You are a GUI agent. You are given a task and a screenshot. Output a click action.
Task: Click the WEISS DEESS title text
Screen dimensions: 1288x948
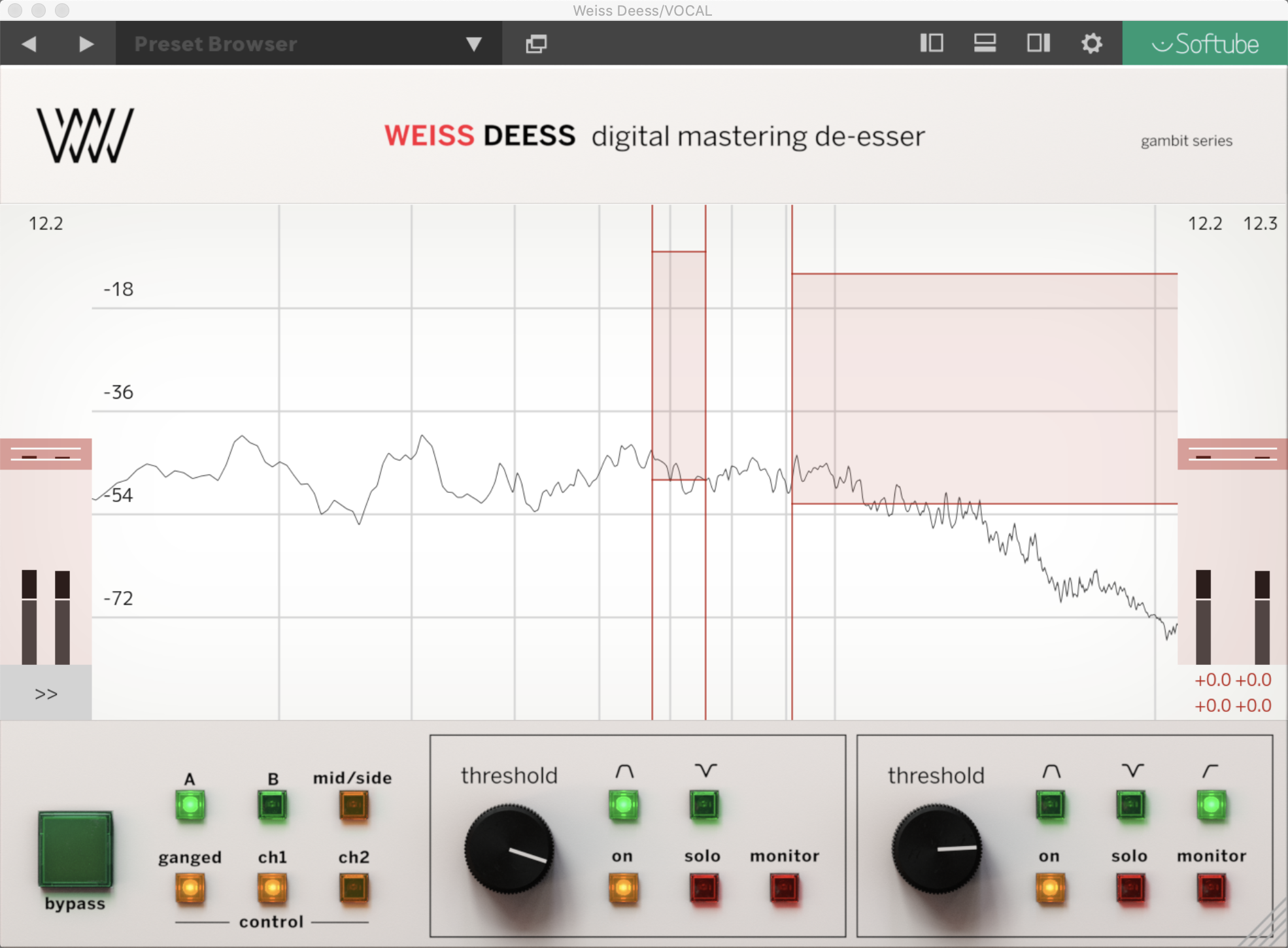pyautogui.click(x=480, y=136)
